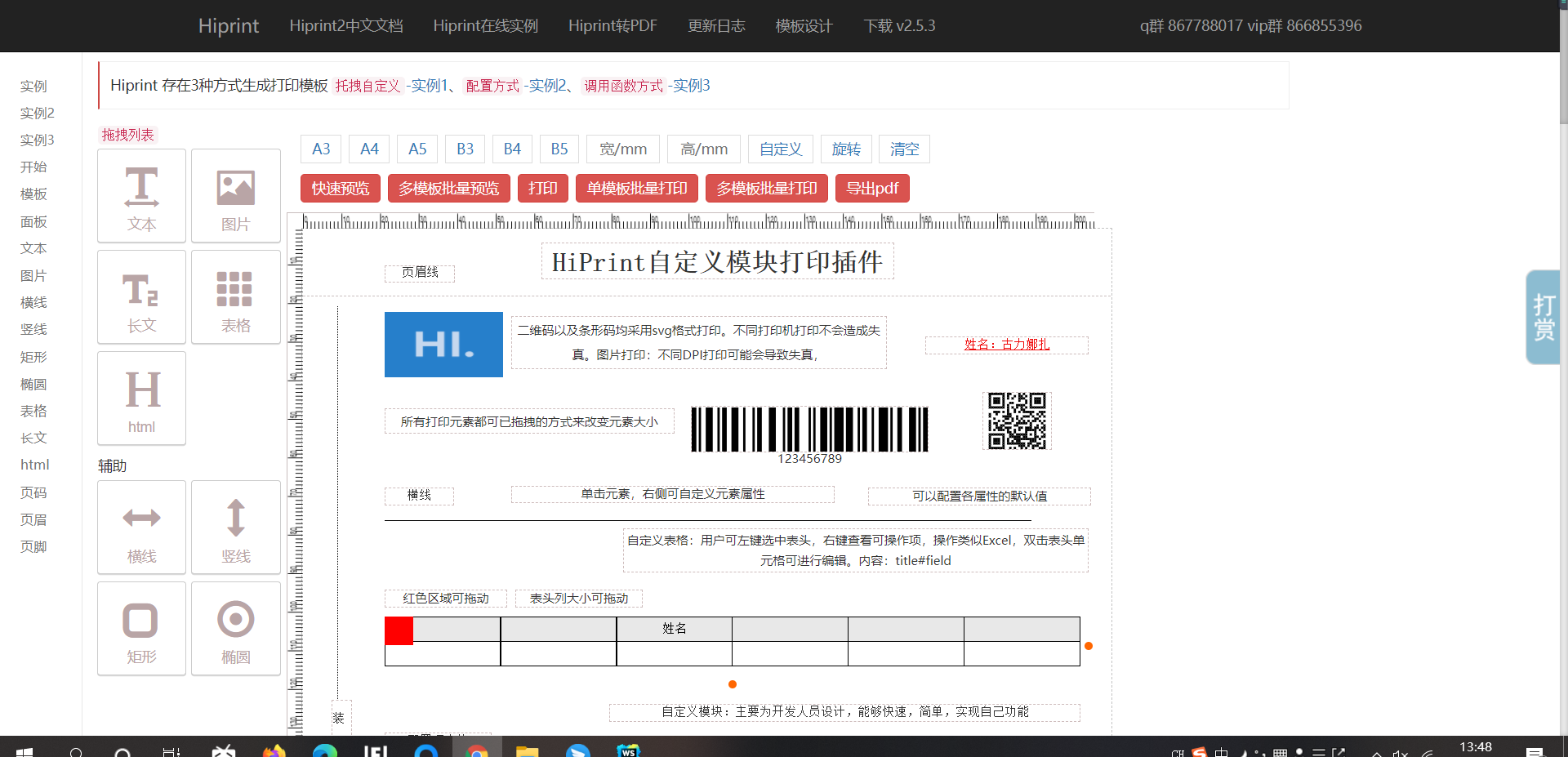This screenshot has height=757, width=1568.
Task: Select the 文本 text tool in drag list
Action: tap(141, 196)
